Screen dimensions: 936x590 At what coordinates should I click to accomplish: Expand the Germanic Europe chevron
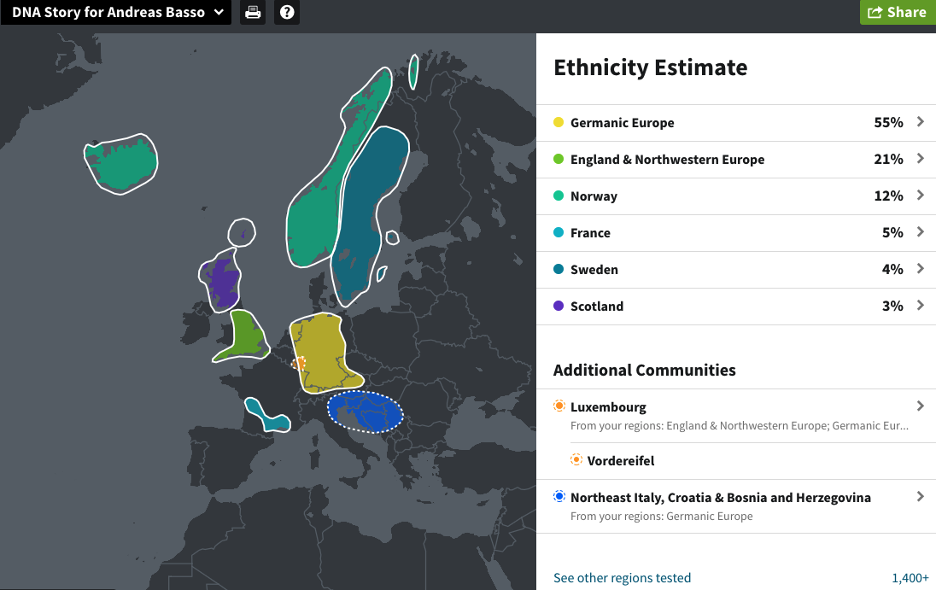coord(920,122)
